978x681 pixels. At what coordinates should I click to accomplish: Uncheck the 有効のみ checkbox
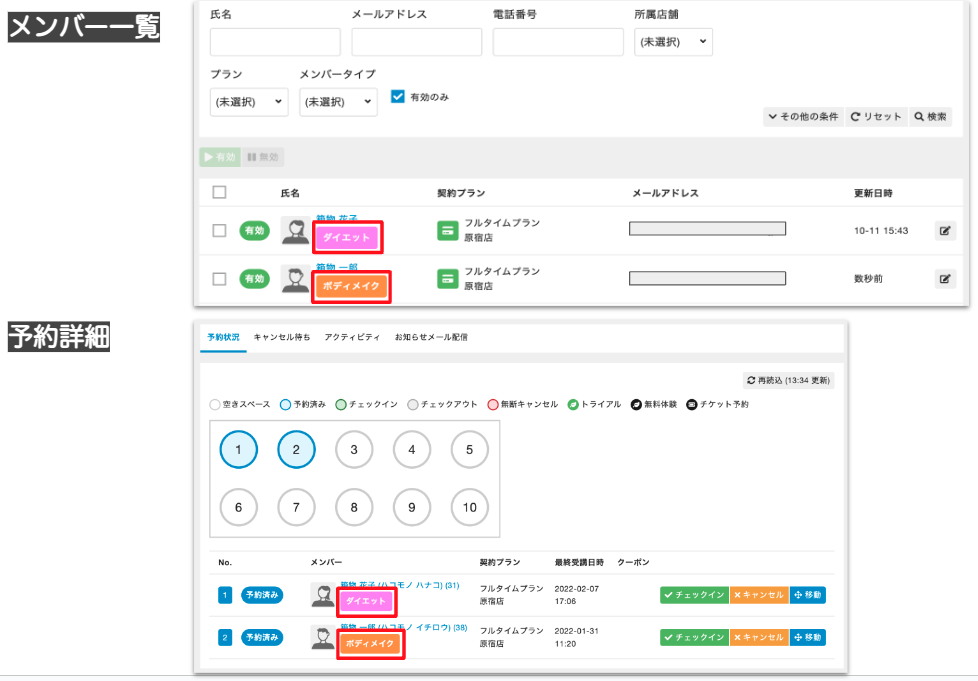397,97
